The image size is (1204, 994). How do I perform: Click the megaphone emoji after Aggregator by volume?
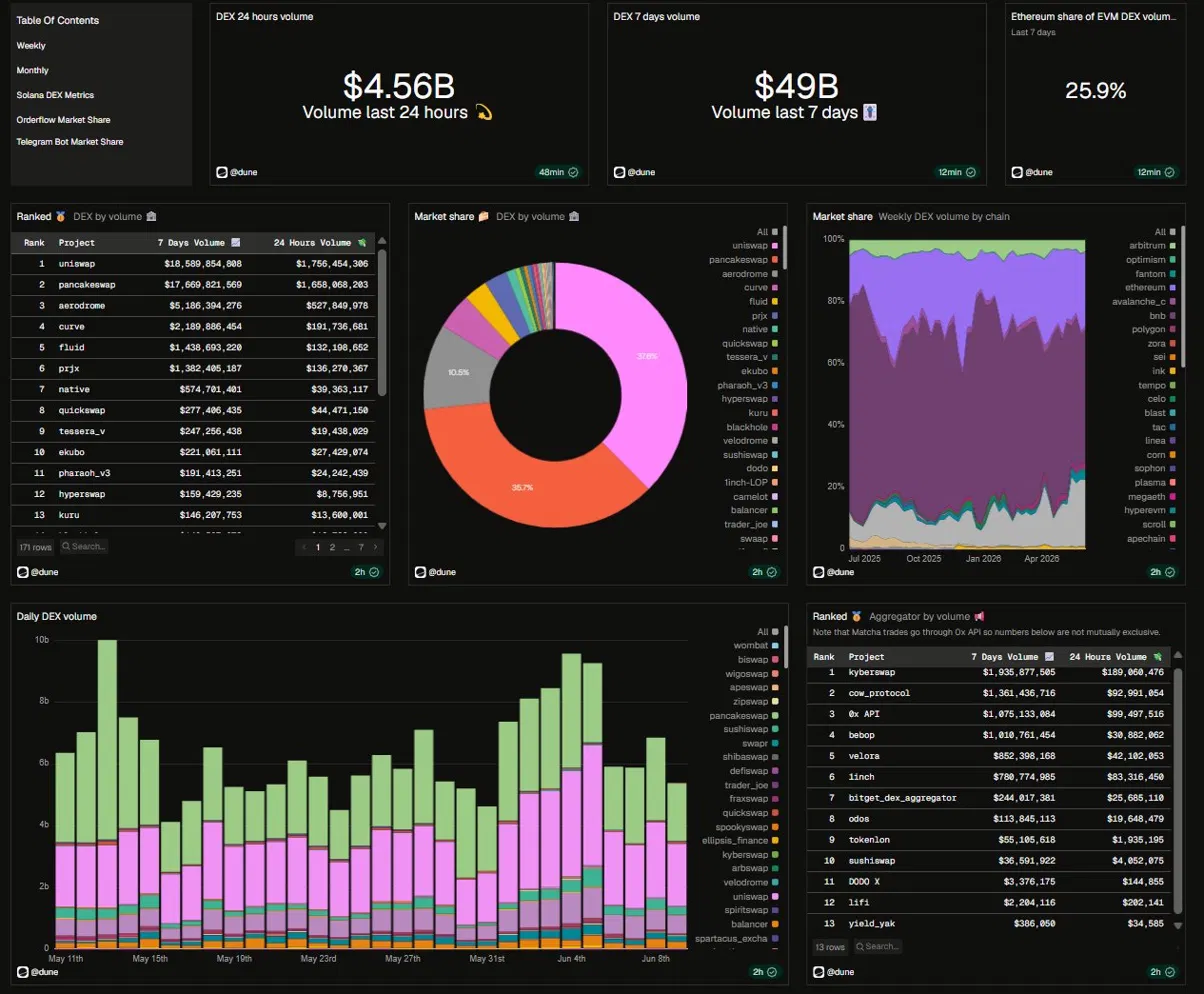979,616
